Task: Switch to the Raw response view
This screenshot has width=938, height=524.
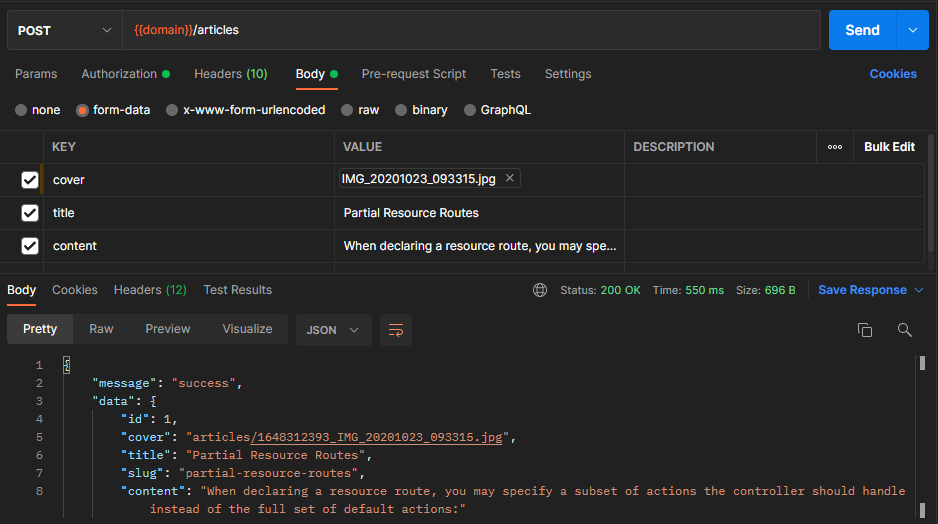Action: point(101,329)
